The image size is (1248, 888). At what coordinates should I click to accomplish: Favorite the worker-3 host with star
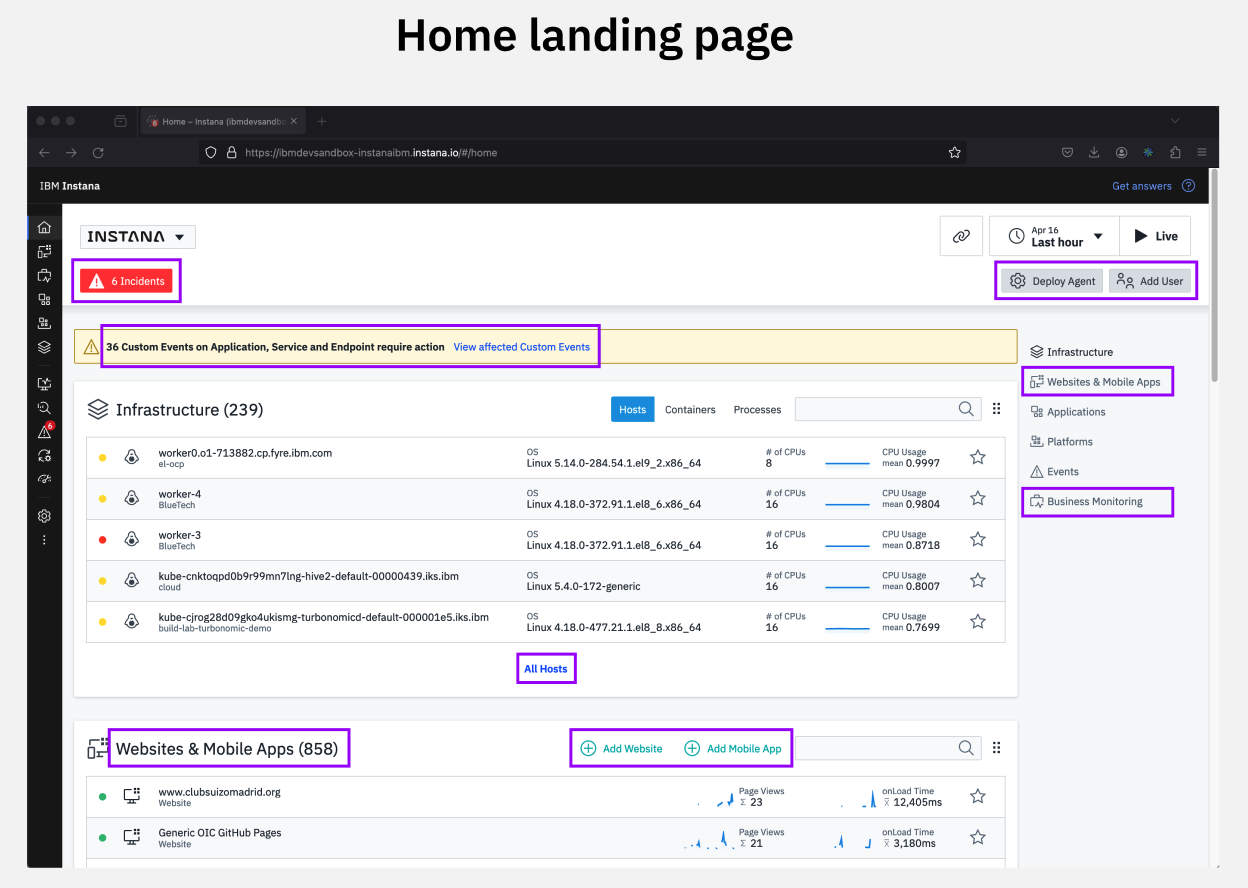pyautogui.click(x=978, y=539)
